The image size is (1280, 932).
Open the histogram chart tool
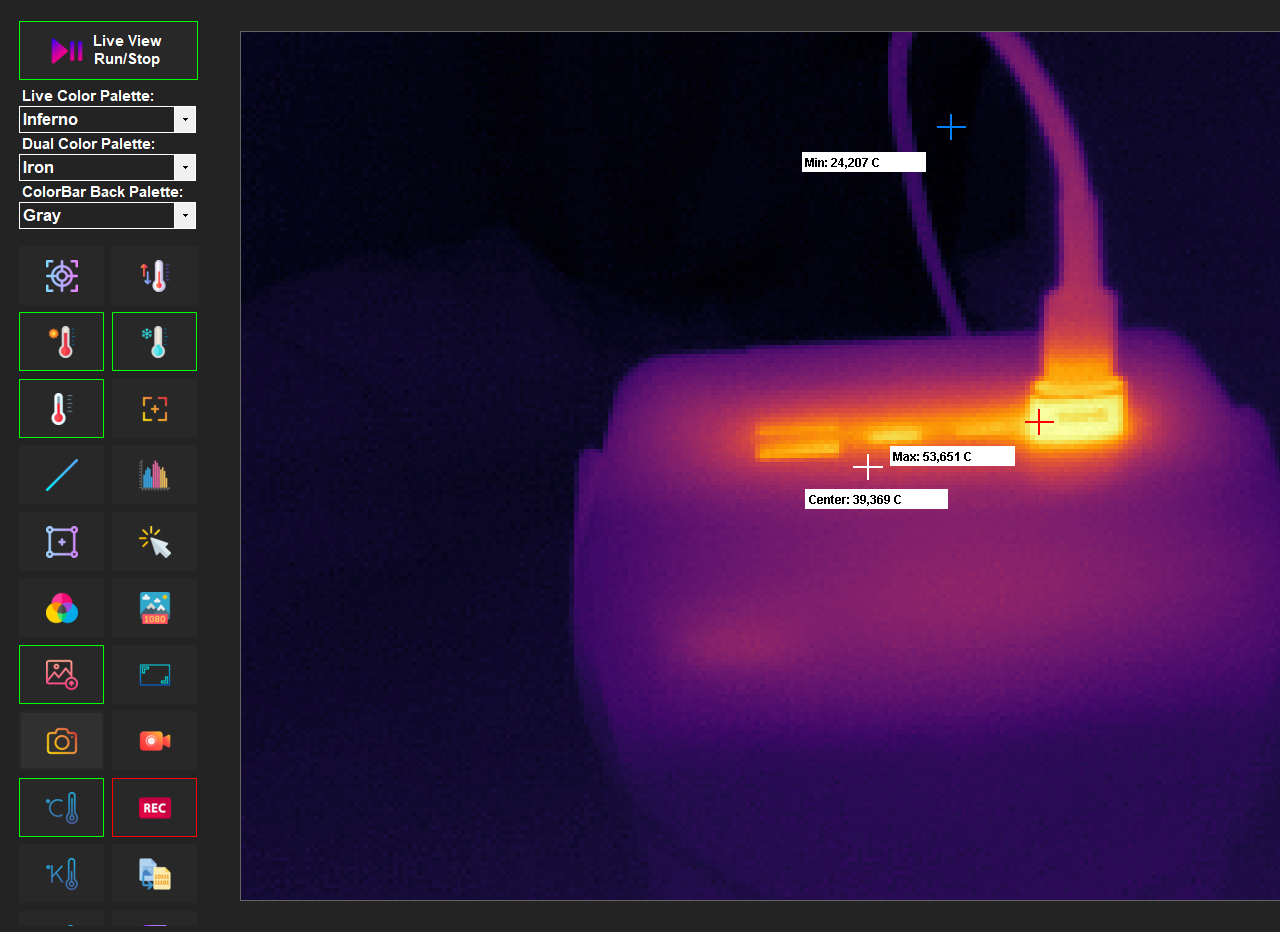tap(154, 475)
